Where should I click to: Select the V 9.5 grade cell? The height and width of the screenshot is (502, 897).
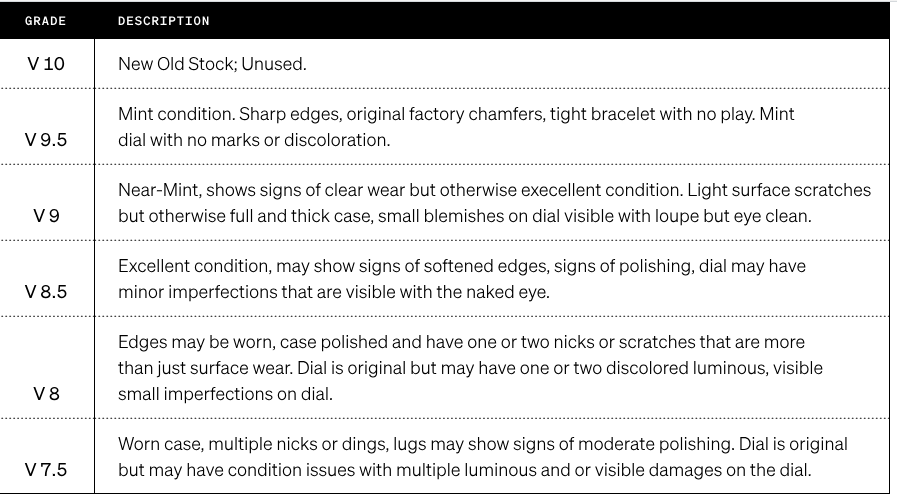coord(46,140)
